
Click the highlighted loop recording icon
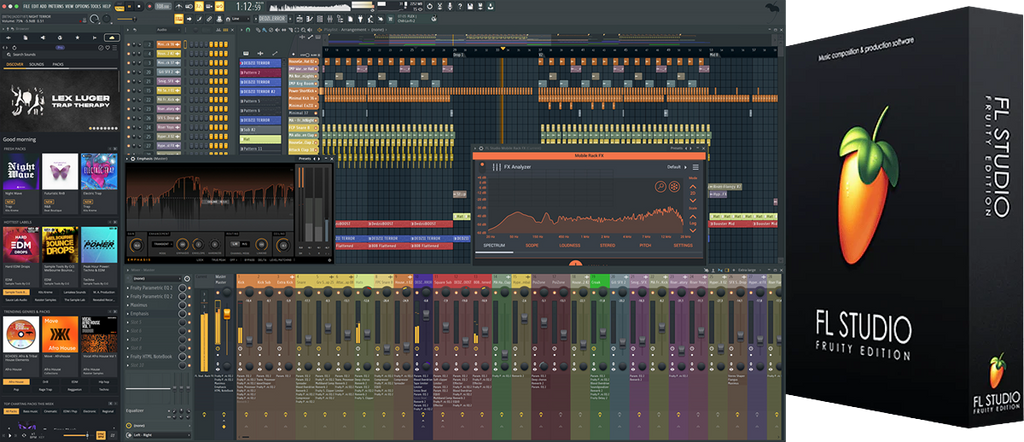pos(219,7)
